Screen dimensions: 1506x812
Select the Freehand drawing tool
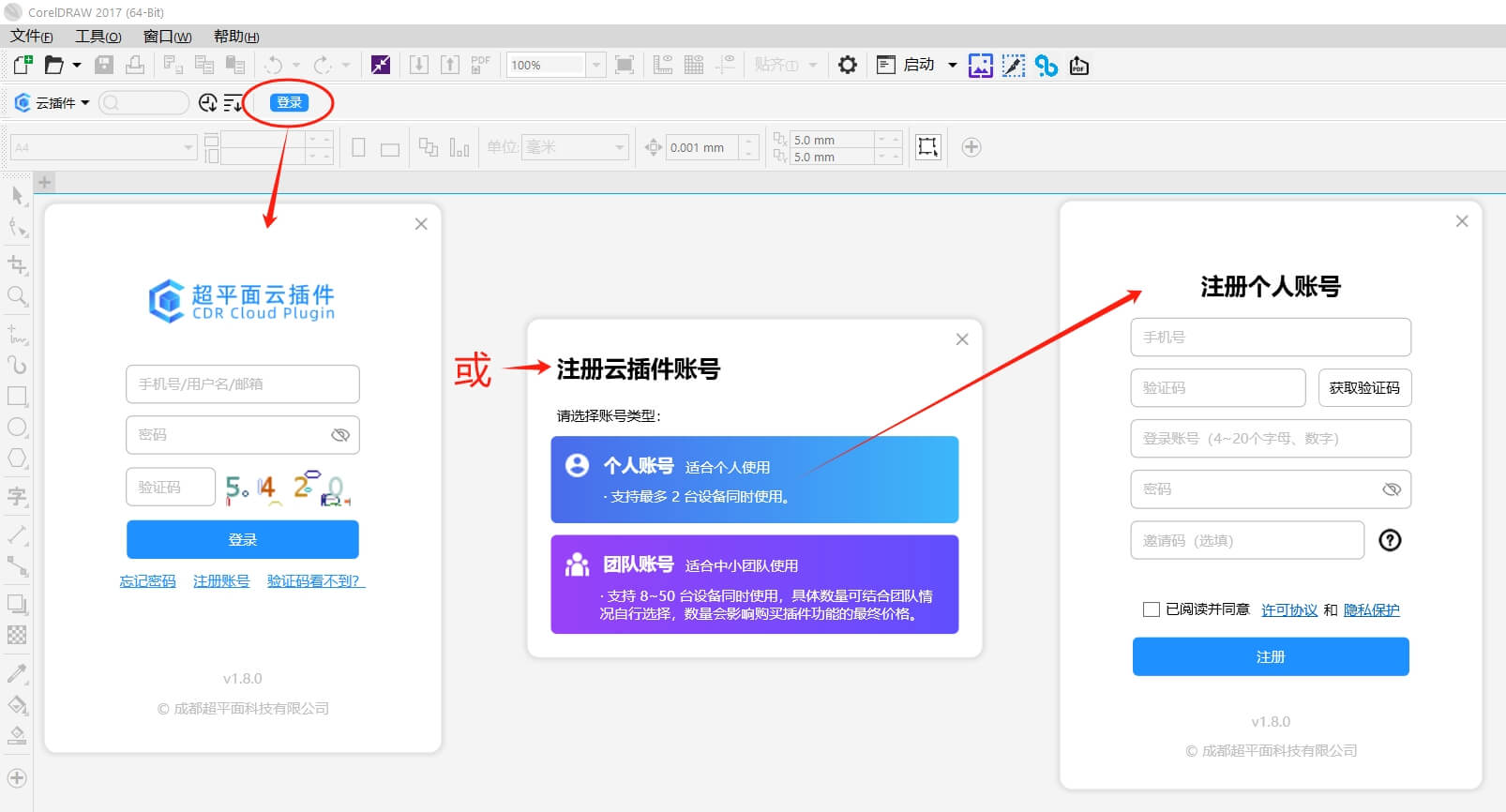[17, 334]
